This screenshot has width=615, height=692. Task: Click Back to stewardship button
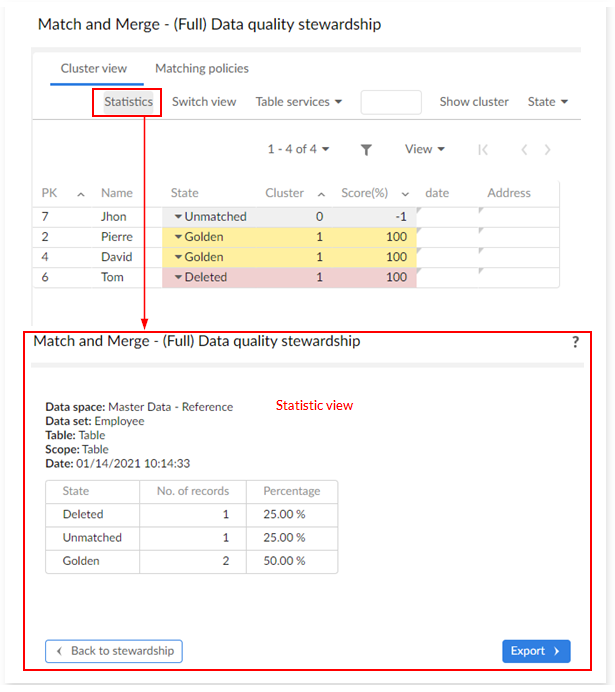[114, 651]
